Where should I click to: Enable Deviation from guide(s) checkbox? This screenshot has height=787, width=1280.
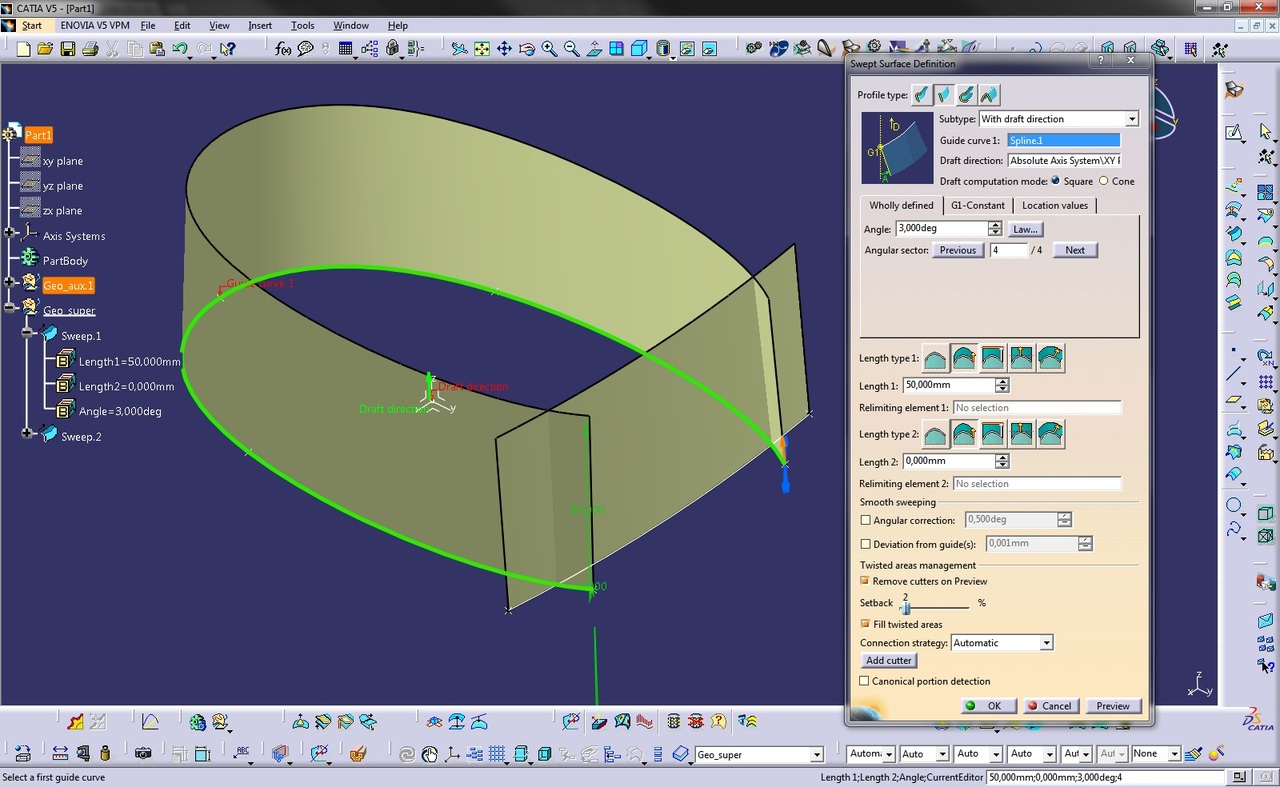[x=866, y=544]
